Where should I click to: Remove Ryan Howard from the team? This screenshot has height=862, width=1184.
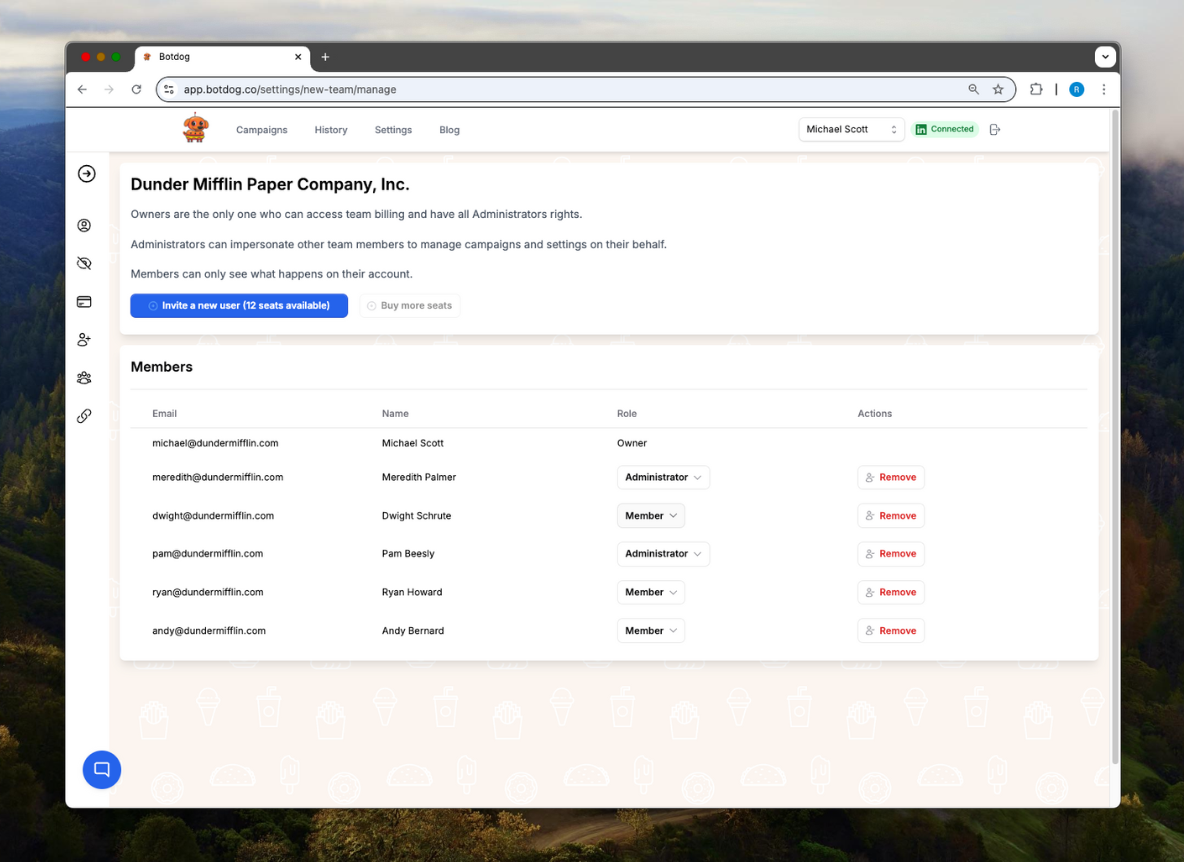(891, 592)
